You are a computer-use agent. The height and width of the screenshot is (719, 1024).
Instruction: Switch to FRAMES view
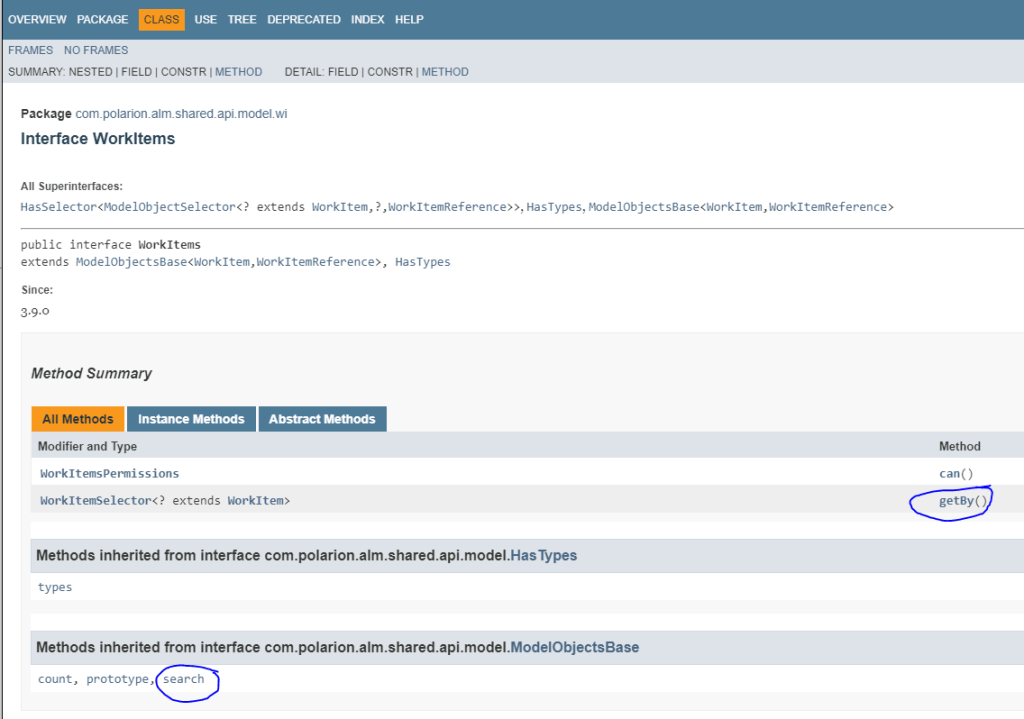tap(30, 50)
